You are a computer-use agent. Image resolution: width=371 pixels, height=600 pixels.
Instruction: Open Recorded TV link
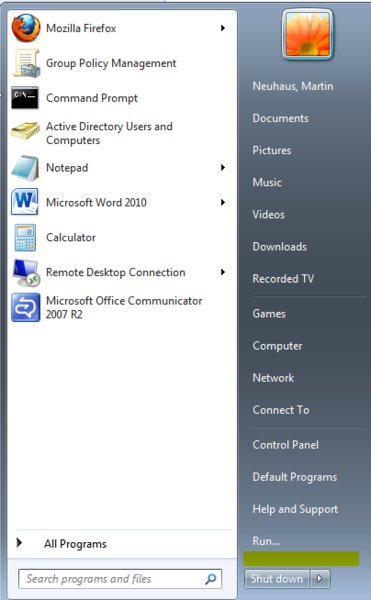[283, 279]
